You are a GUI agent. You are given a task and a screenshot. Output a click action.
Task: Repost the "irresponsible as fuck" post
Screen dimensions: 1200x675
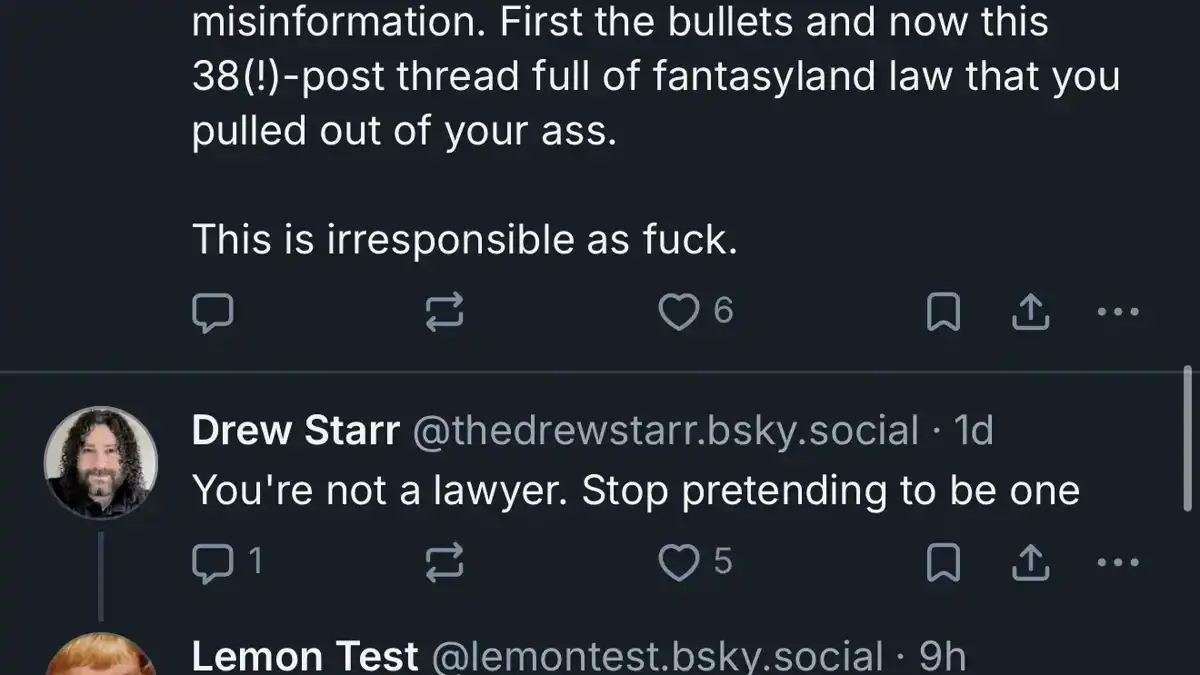click(x=444, y=312)
